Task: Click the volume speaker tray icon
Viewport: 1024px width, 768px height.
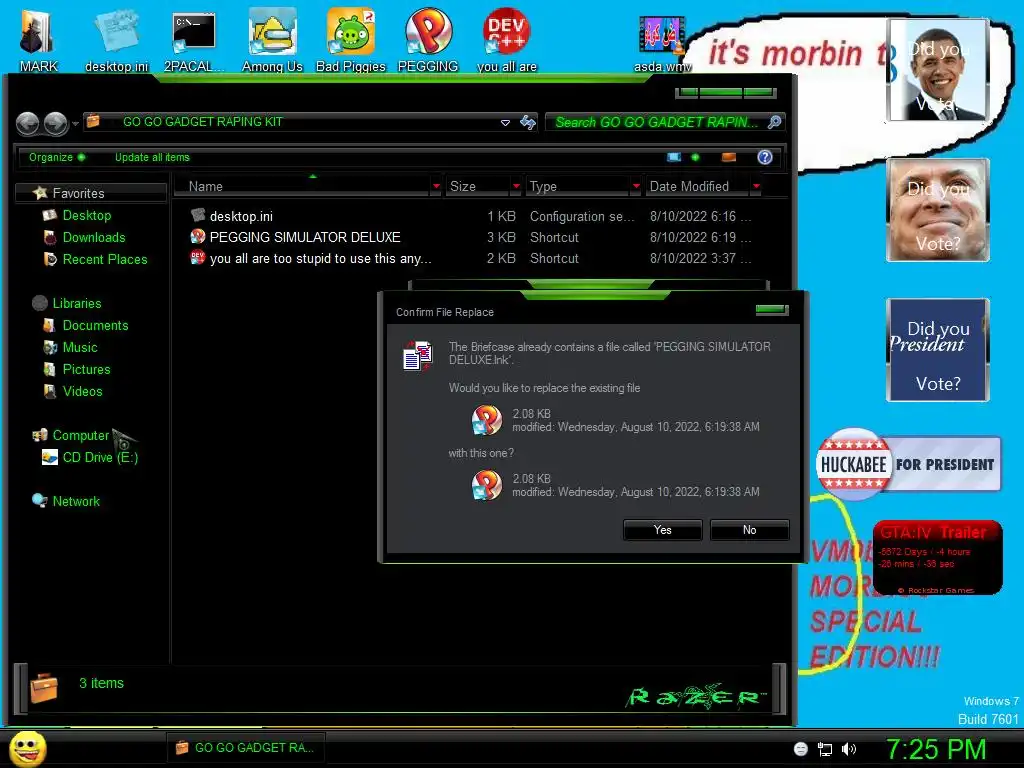Action: tap(849, 749)
